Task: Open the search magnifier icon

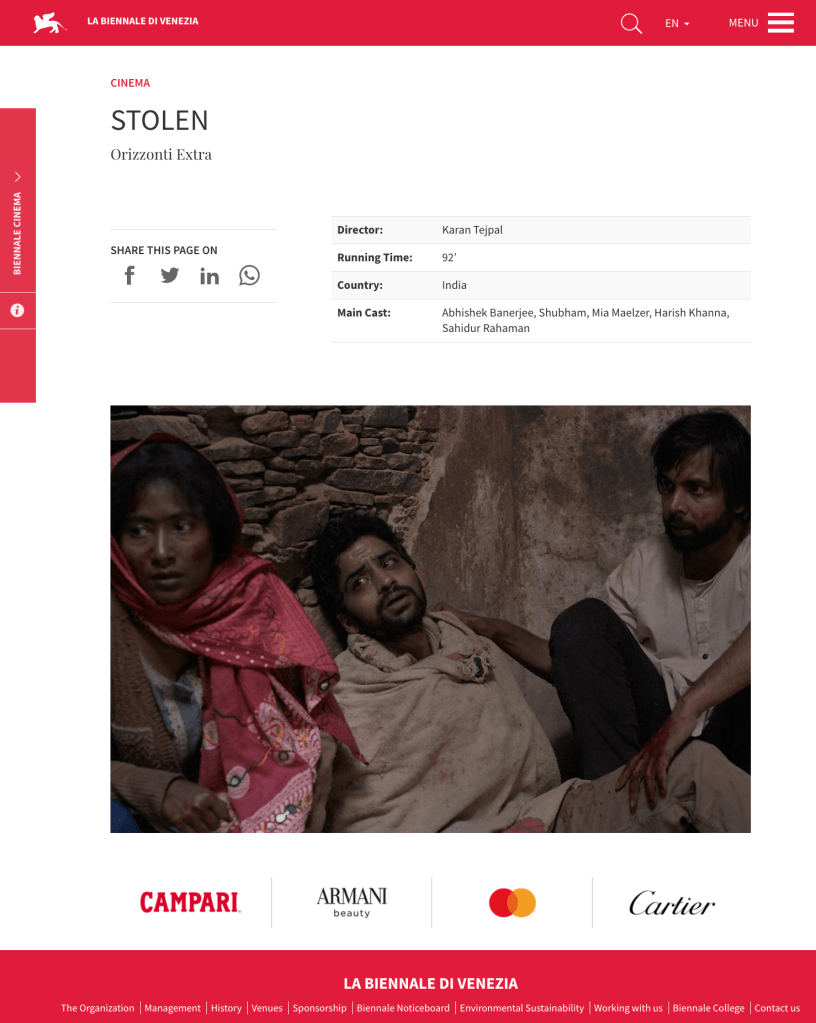Action: click(x=631, y=23)
